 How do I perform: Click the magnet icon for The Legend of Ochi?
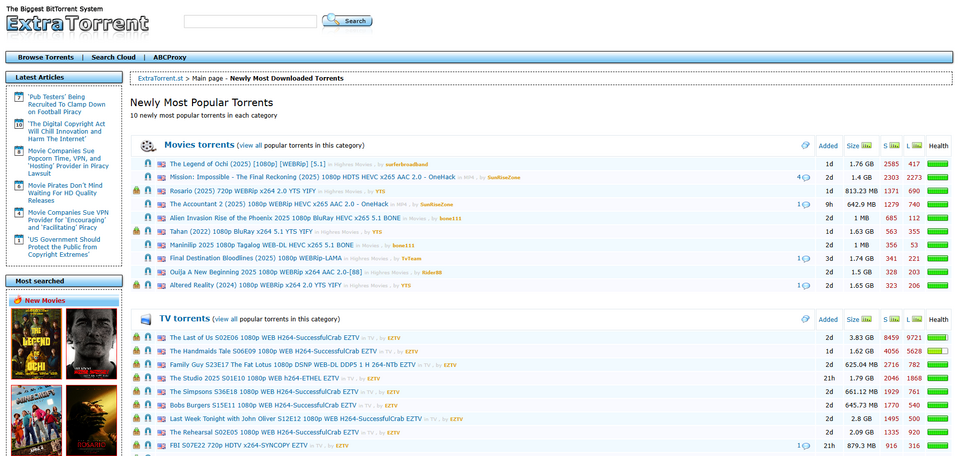tap(148, 164)
